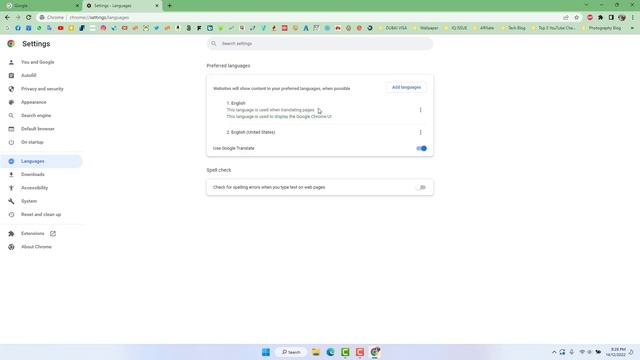Image resolution: width=640 pixels, height=360 pixels.
Task: Open Microsoft Edge from the taskbar
Action: click(331, 352)
